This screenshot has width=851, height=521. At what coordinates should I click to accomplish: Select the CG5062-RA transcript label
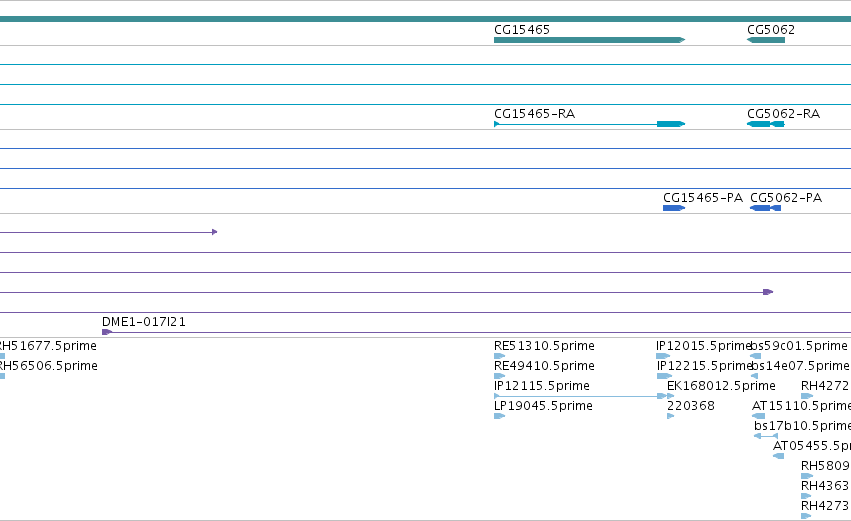click(783, 114)
